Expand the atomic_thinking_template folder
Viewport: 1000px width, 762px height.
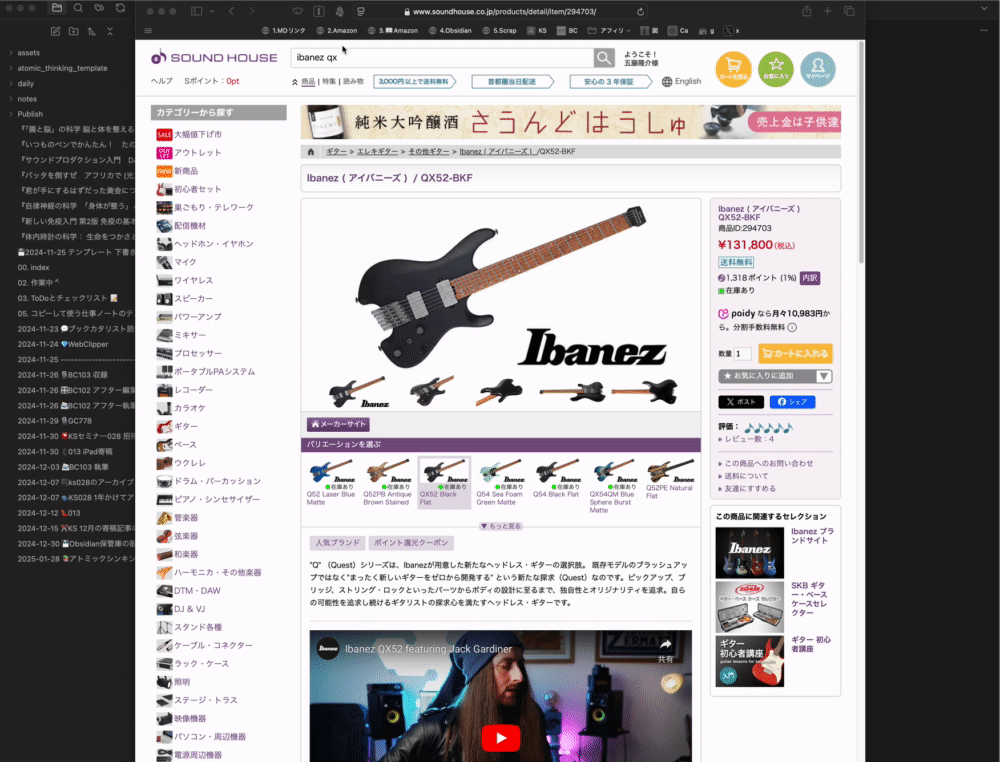coord(11,68)
